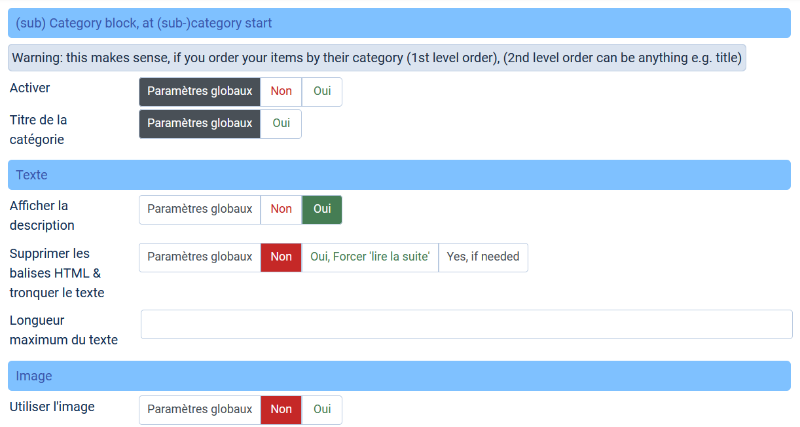Select the 'Yes, if needed' option

pyautogui.click(x=483, y=257)
